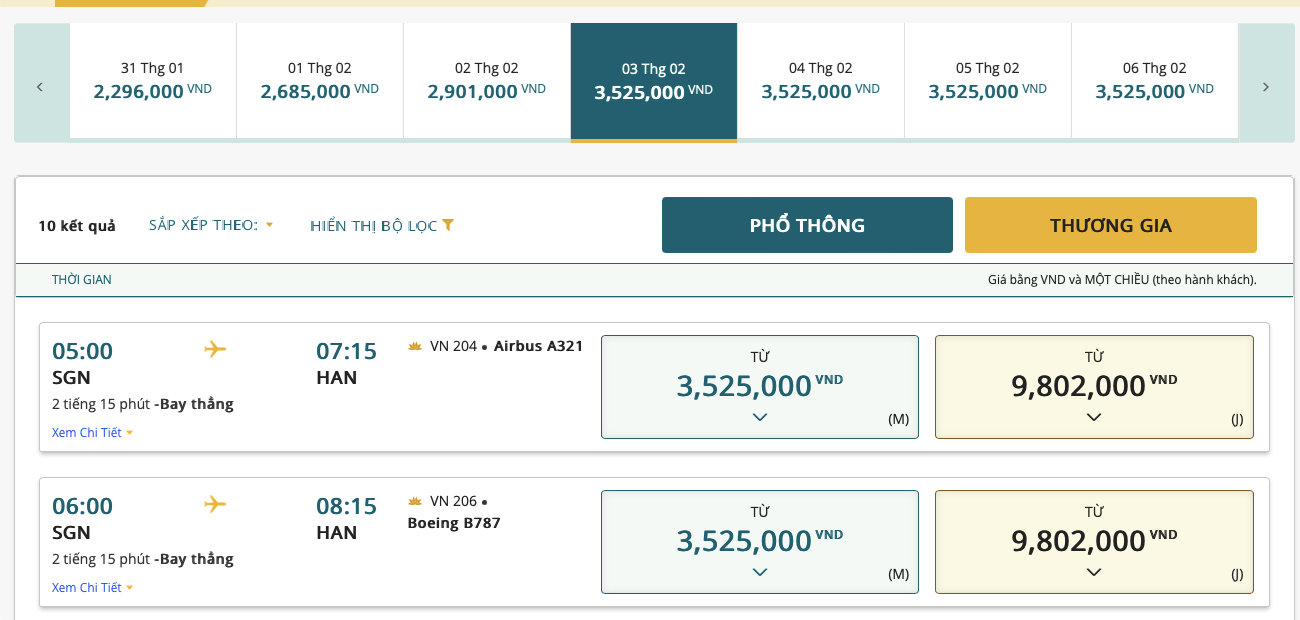
Task: Go to previous dates with left arrow
Action: (x=40, y=87)
